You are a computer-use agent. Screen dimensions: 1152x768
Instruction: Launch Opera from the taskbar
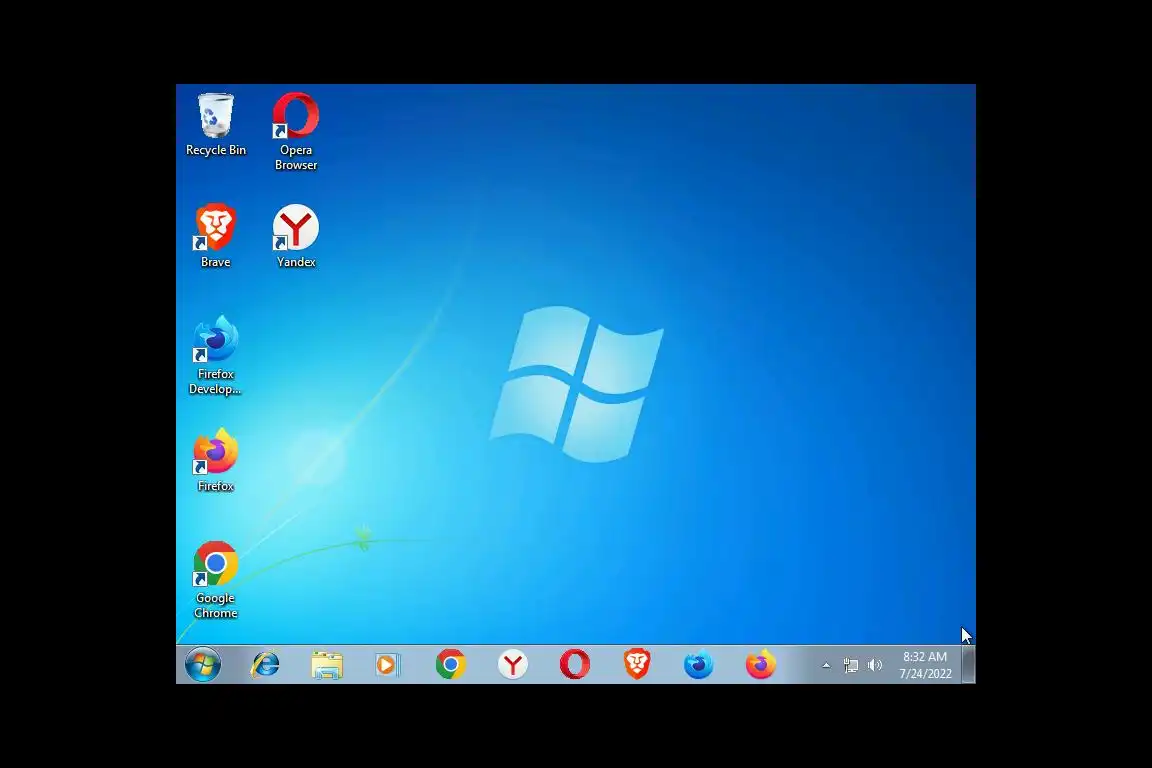coord(575,665)
